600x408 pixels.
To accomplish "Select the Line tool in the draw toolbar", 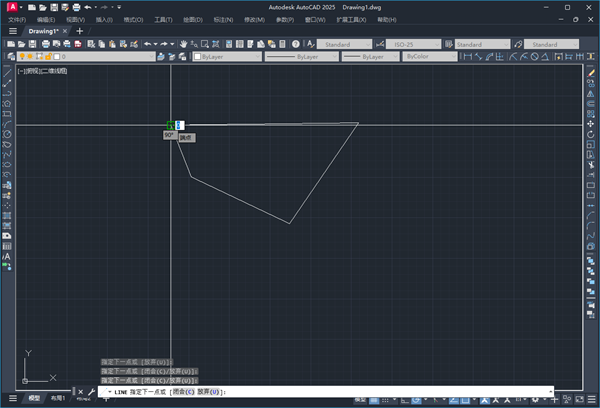I will click(x=7, y=73).
